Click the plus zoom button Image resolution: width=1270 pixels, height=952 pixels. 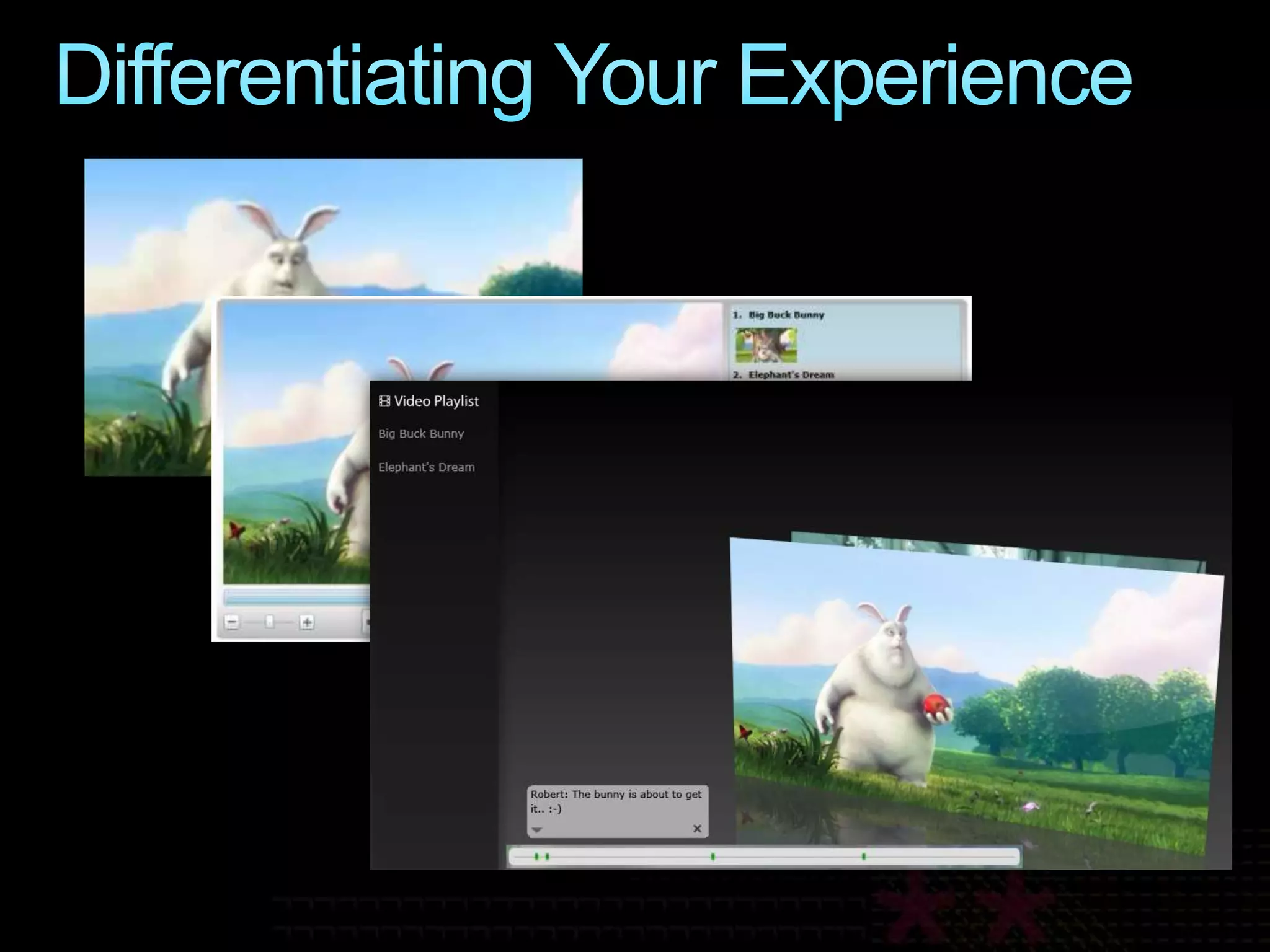pyautogui.click(x=306, y=622)
